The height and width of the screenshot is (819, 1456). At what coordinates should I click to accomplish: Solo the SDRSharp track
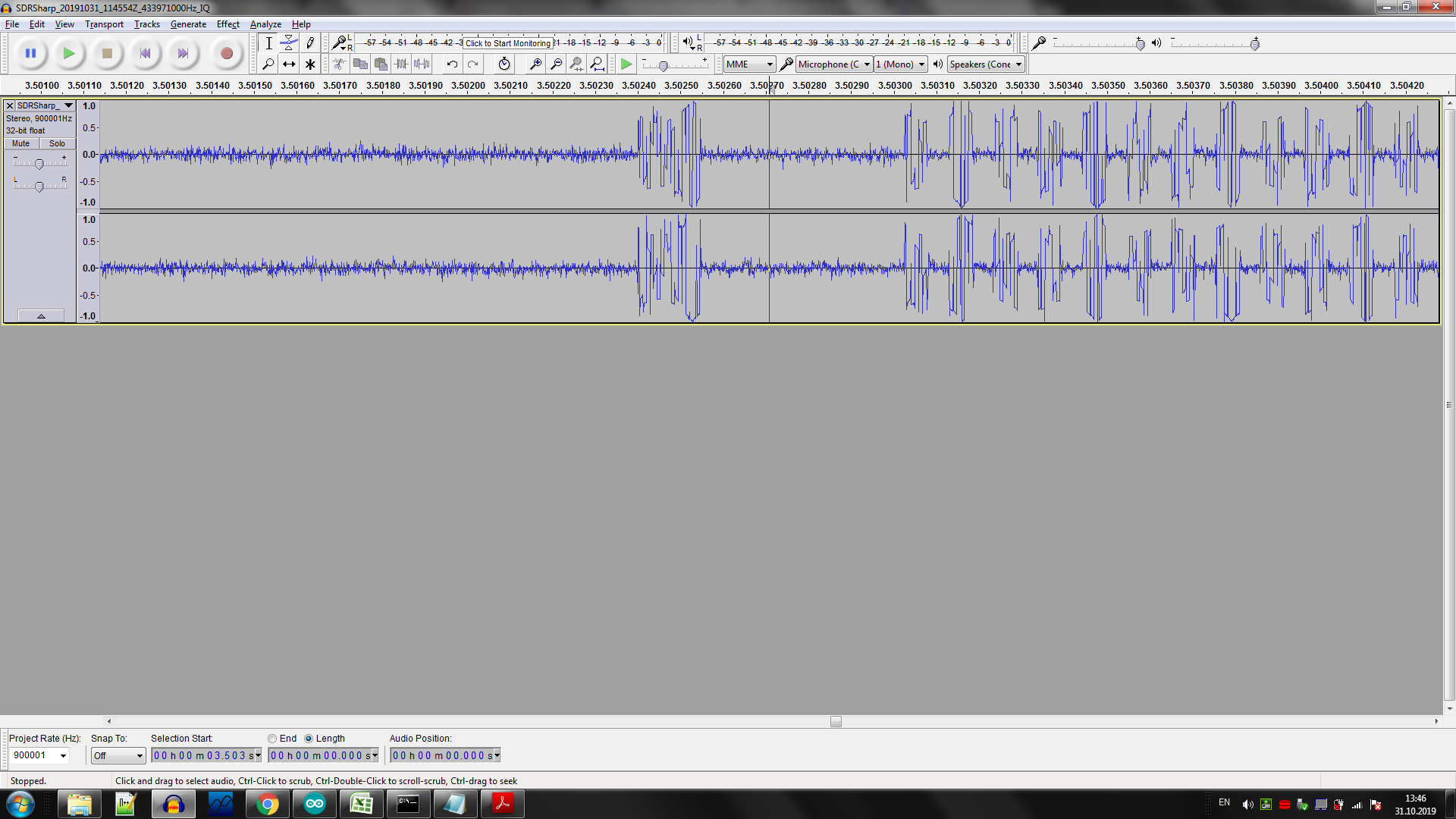tap(58, 143)
